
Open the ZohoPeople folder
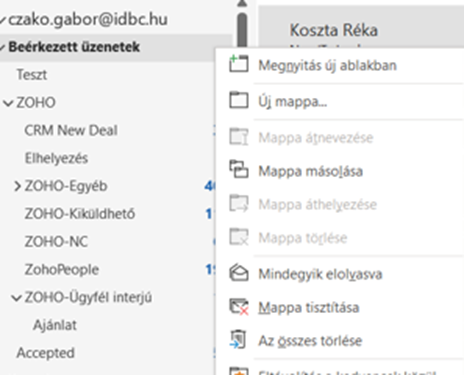(x=62, y=270)
